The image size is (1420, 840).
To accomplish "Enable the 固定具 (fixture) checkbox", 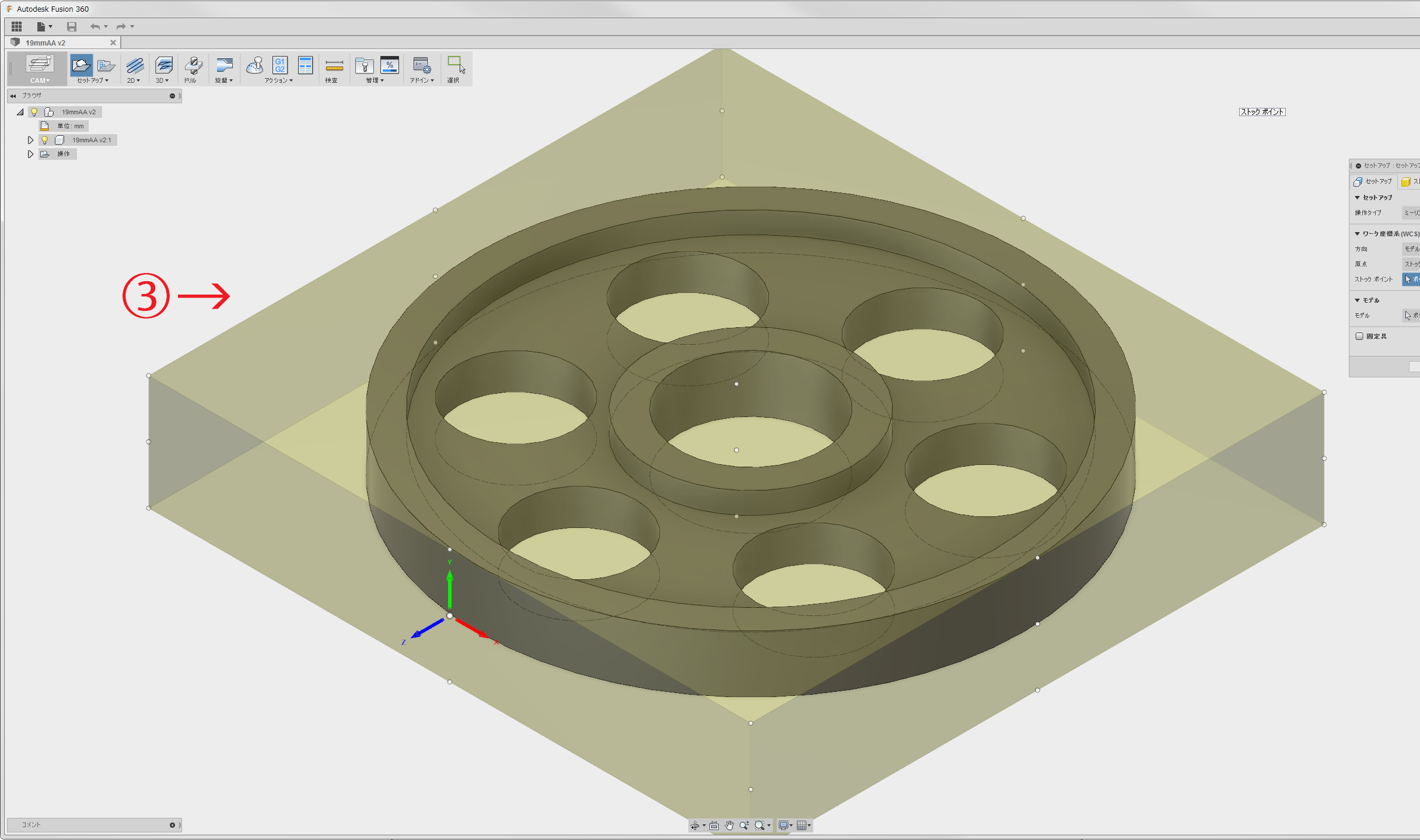I will point(1359,336).
